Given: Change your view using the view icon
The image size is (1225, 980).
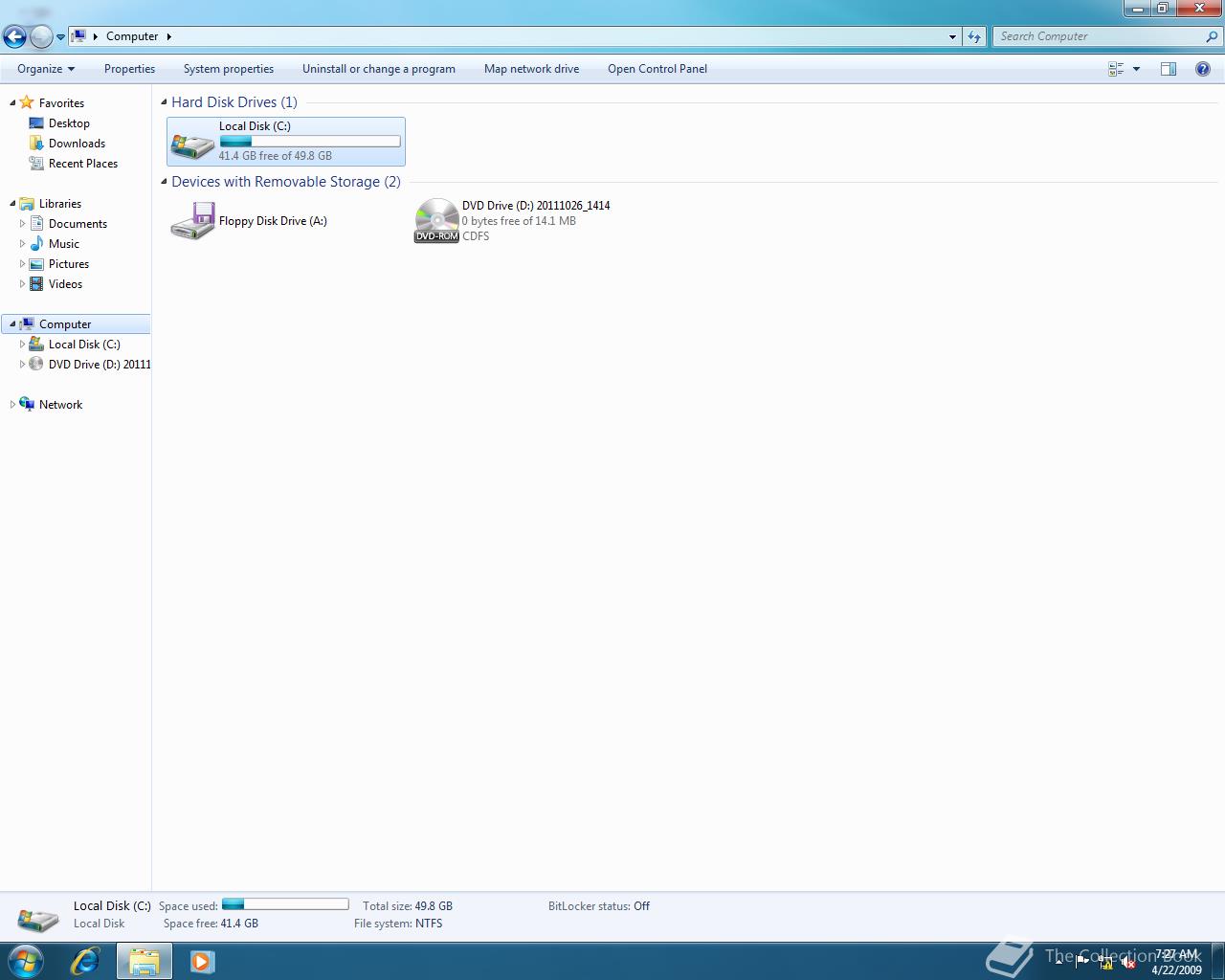Looking at the screenshot, I should pos(1116,69).
